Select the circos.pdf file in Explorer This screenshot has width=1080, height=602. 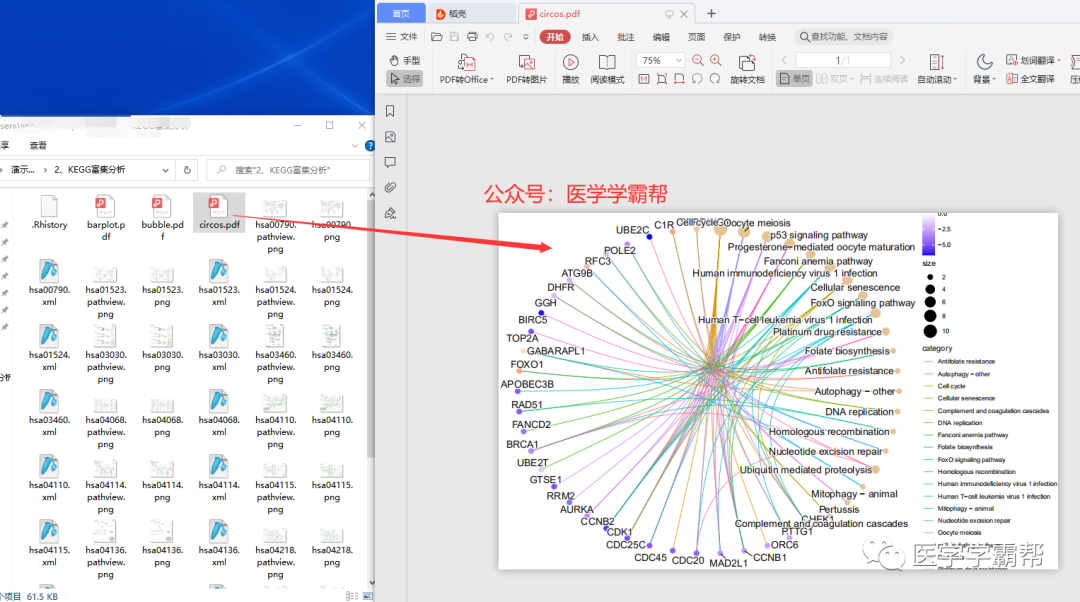click(x=219, y=212)
